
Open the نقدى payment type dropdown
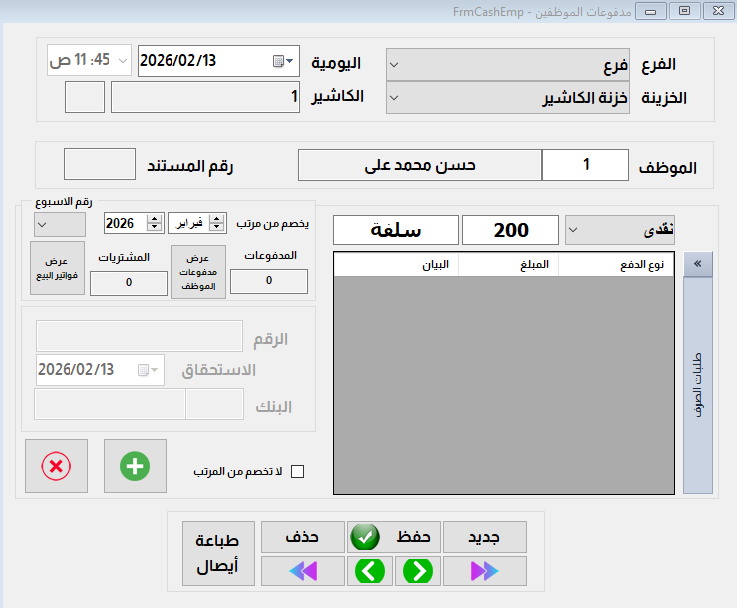coord(573,229)
